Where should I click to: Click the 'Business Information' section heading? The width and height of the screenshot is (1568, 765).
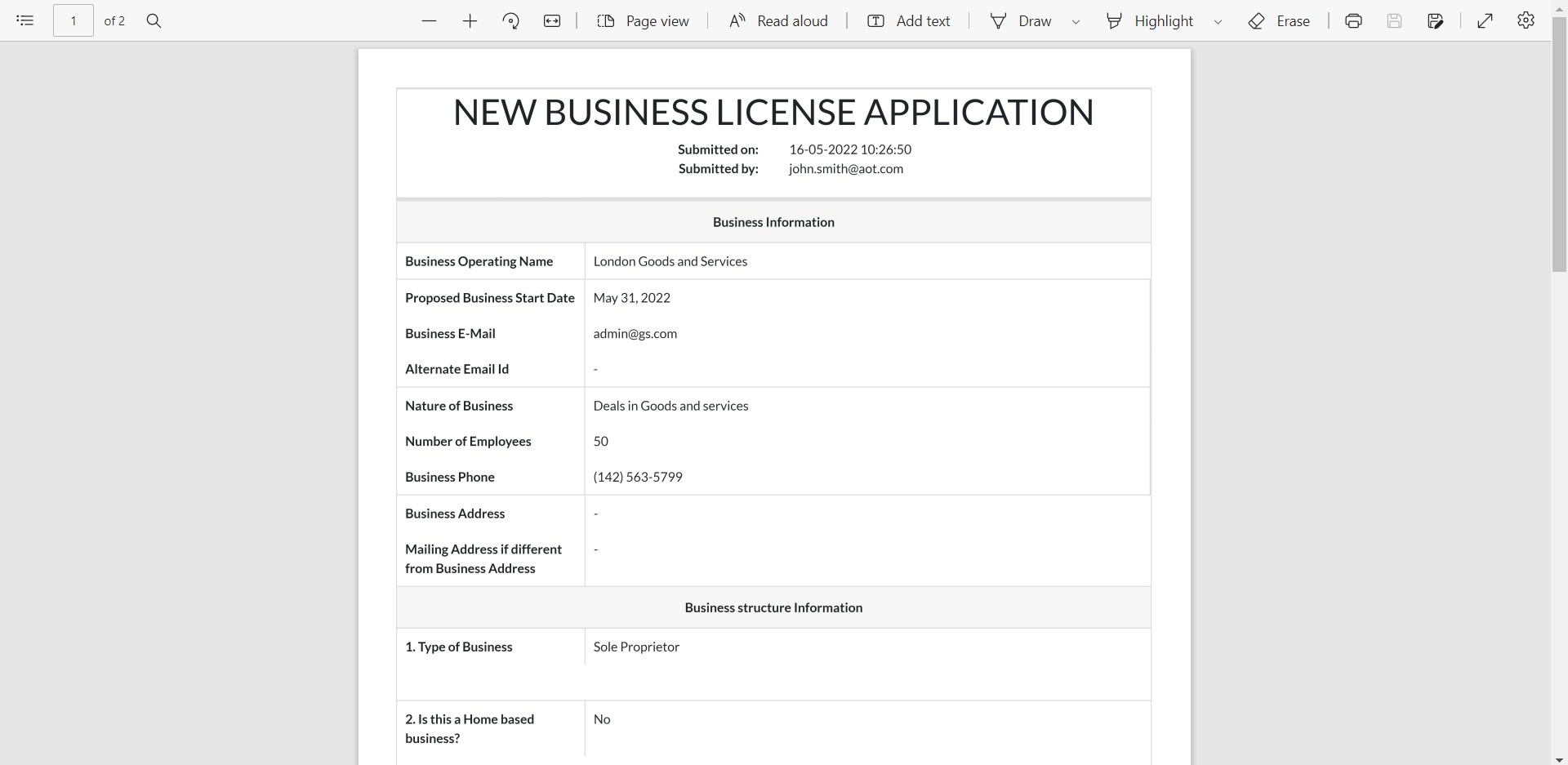pos(773,222)
